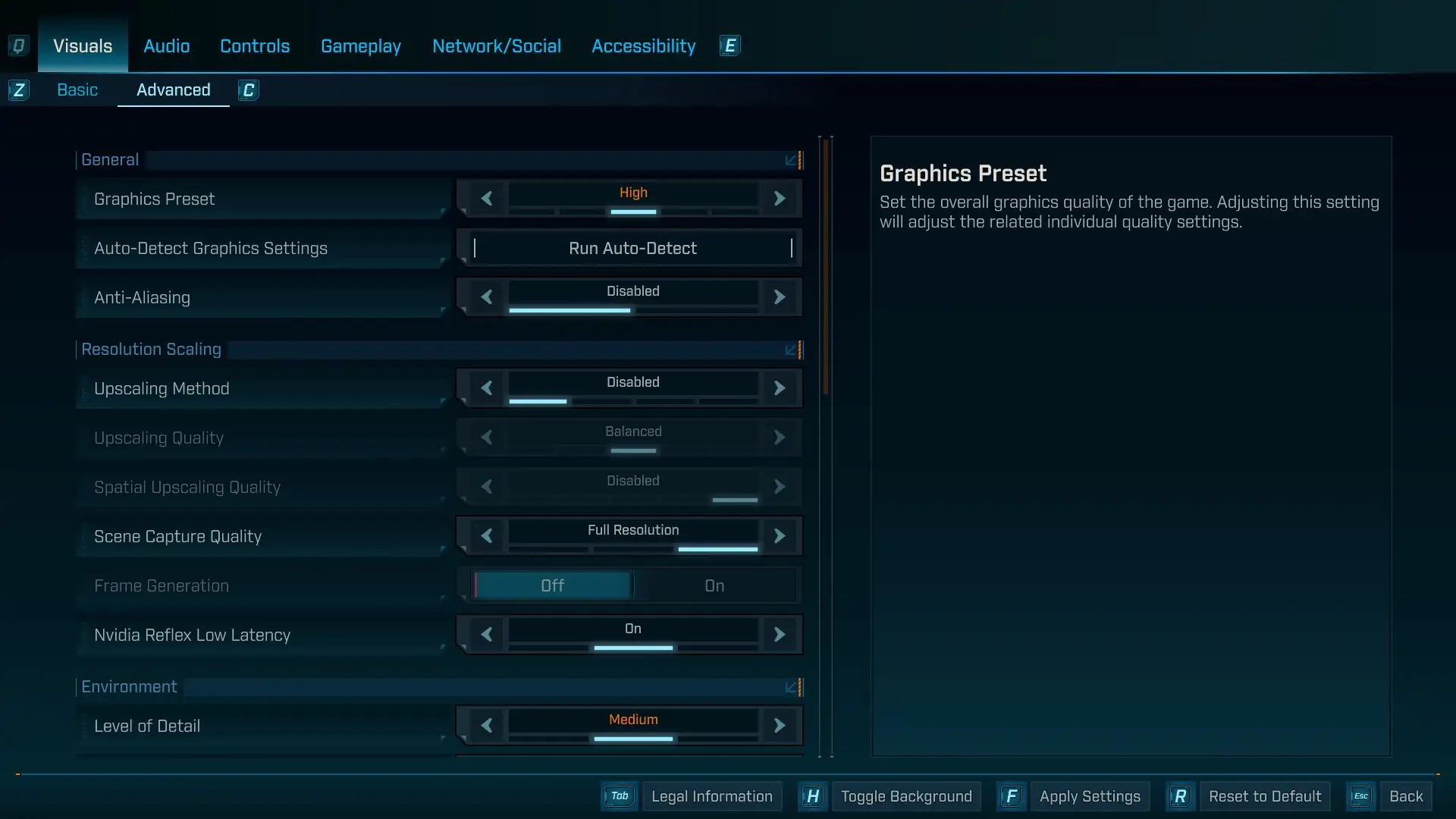Select the Auto-Detect Graphics Settings label
This screenshot has height=819, width=1456.
[262, 248]
